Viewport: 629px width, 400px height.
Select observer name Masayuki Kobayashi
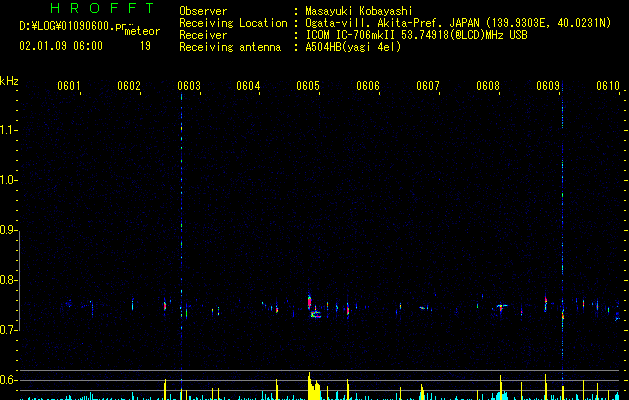click(x=359, y=11)
